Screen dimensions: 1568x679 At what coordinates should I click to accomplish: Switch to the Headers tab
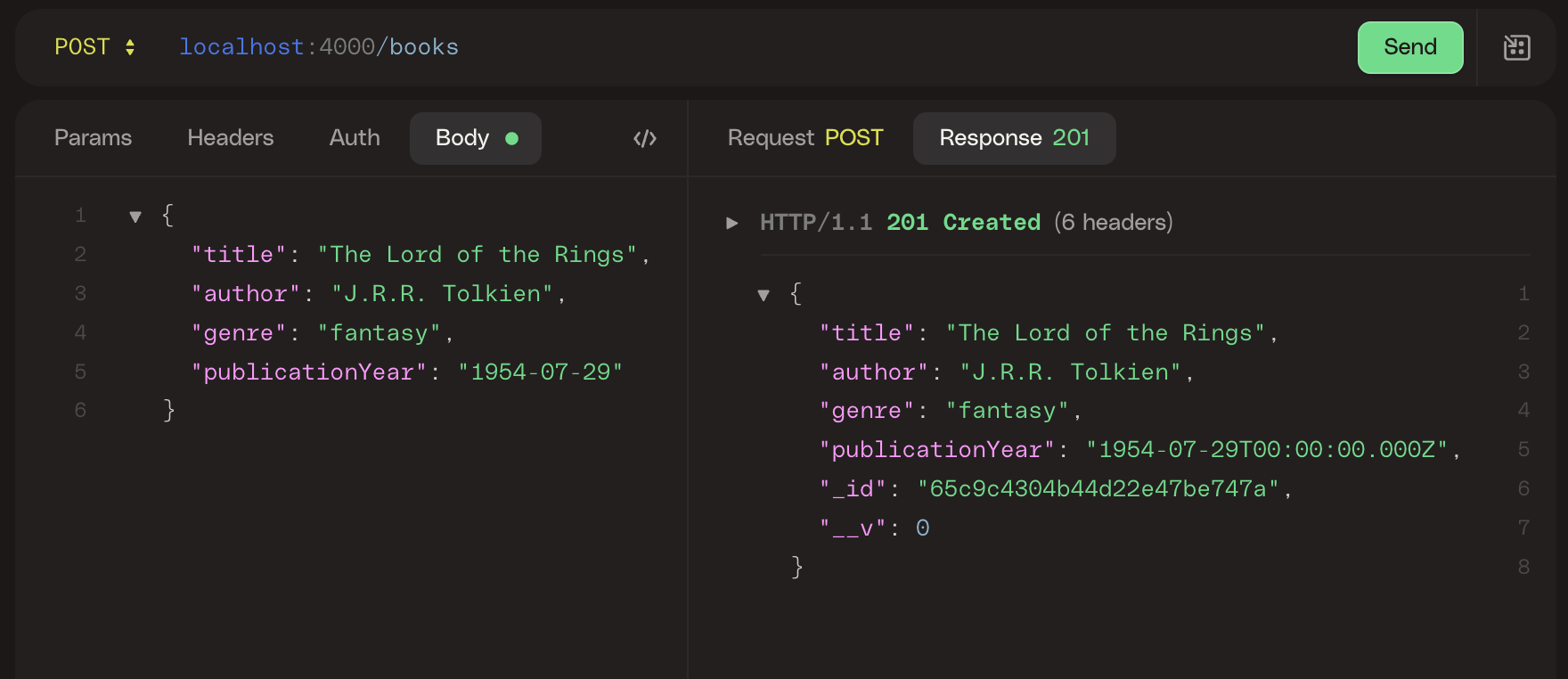[230, 138]
